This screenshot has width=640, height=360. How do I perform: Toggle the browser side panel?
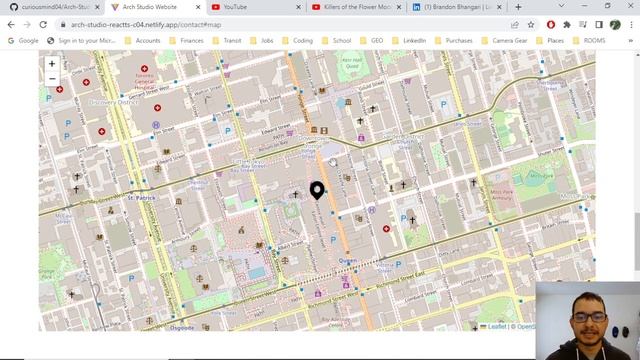coord(599,25)
